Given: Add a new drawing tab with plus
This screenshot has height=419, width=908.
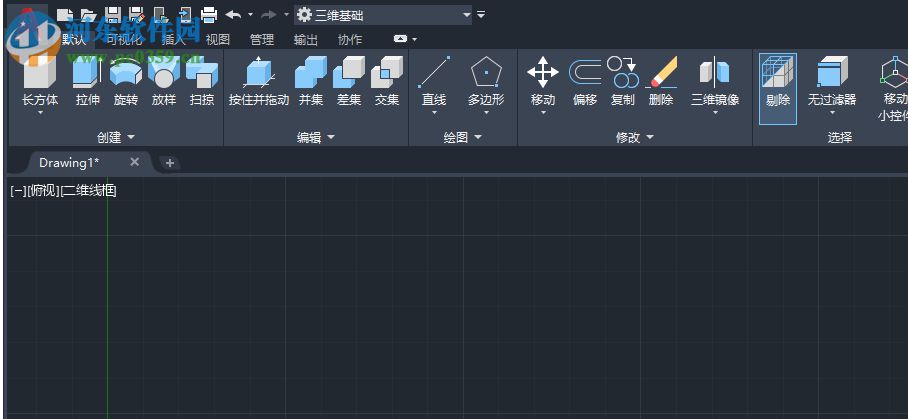Looking at the screenshot, I should click(x=170, y=163).
